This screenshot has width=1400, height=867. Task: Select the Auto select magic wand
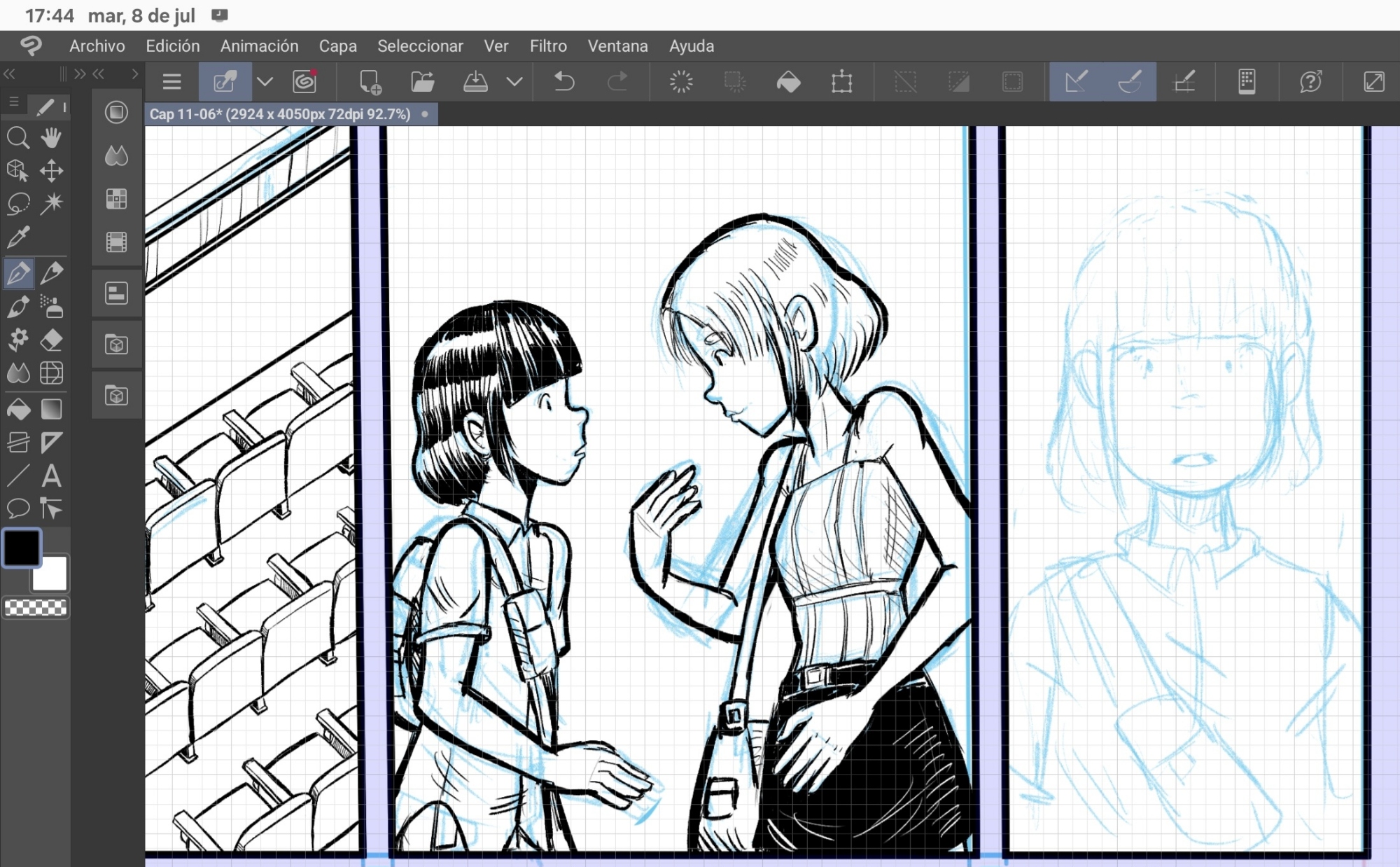pyautogui.click(x=51, y=204)
